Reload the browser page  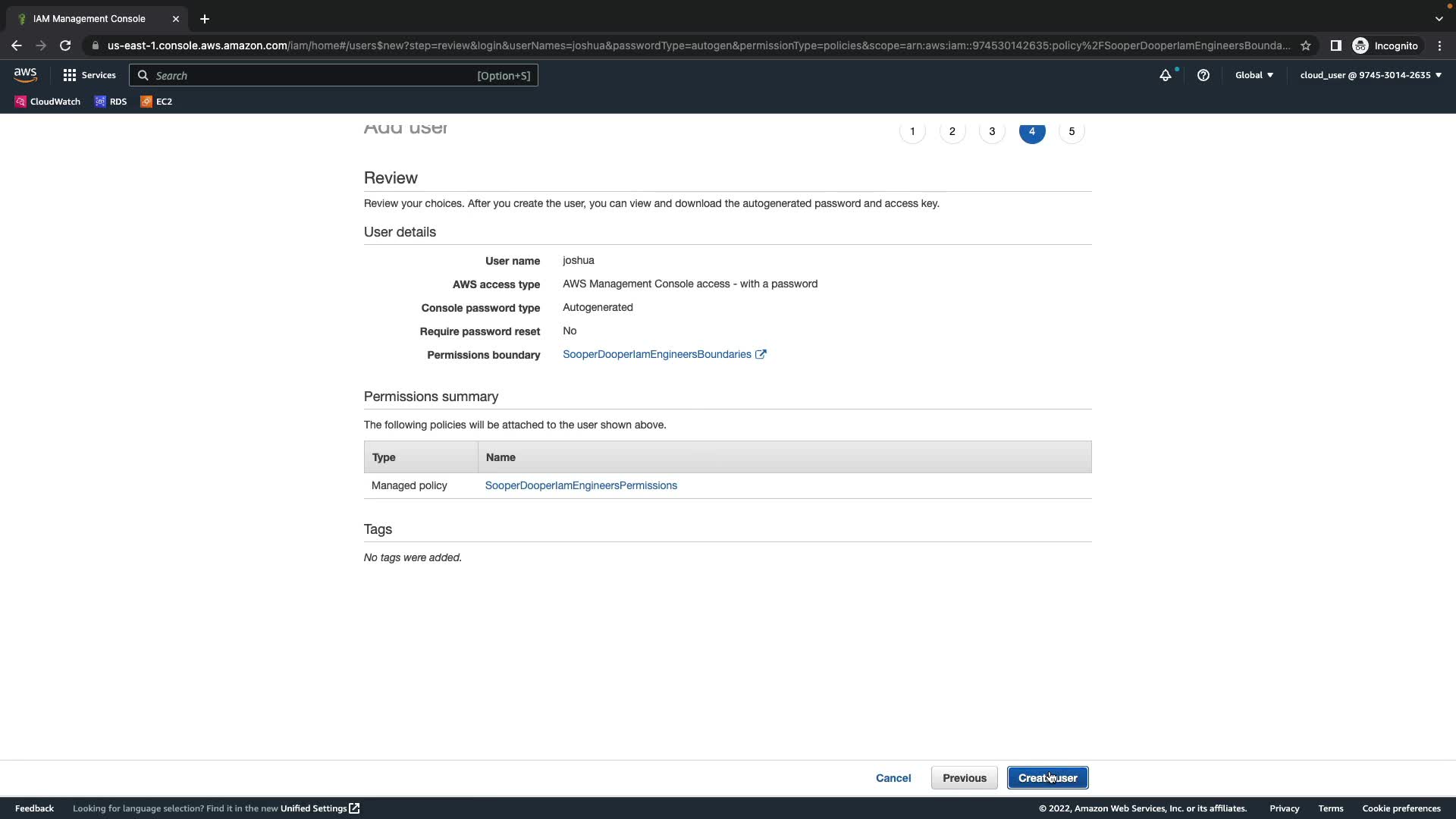[65, 45]
